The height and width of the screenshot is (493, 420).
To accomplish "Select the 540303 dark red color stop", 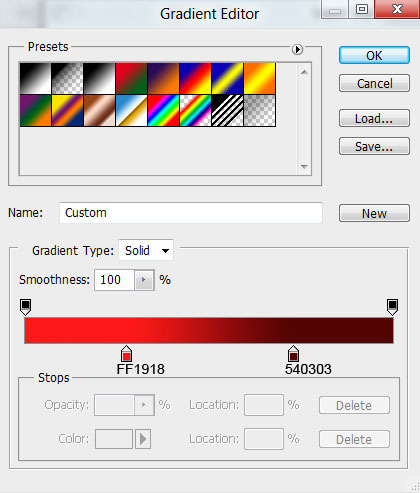I will [x=293, y=354].
